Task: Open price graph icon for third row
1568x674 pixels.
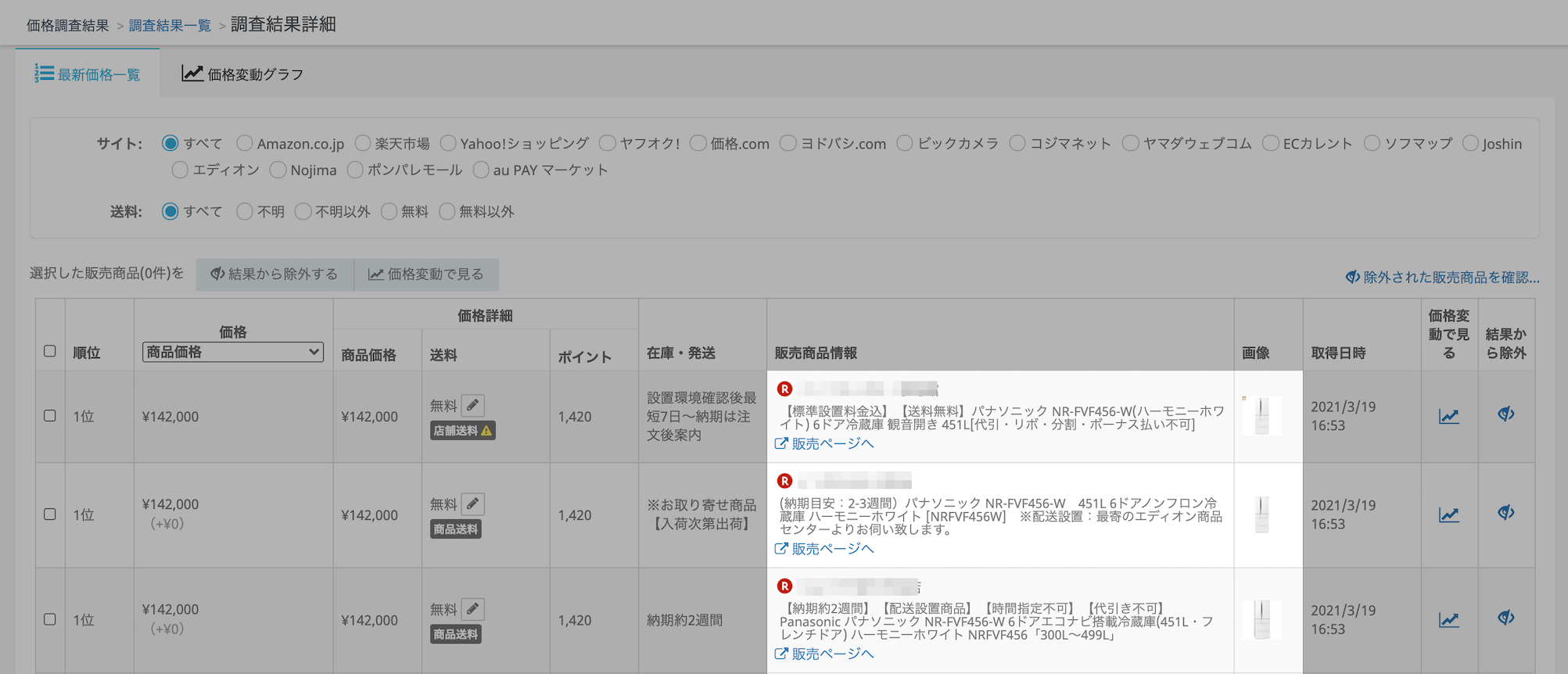Action: (x=1448, y=620)
